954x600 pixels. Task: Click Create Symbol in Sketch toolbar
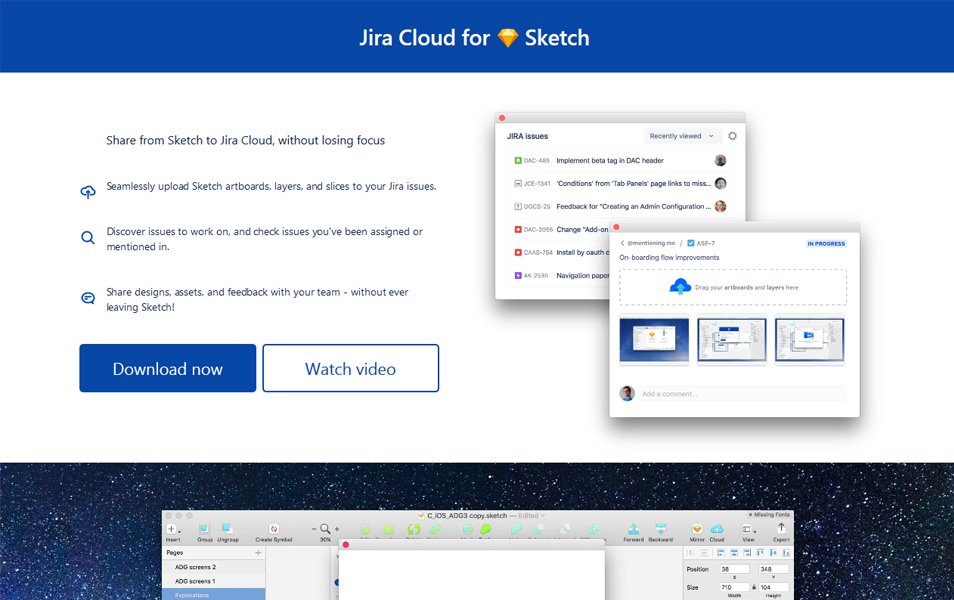[274, 532]
